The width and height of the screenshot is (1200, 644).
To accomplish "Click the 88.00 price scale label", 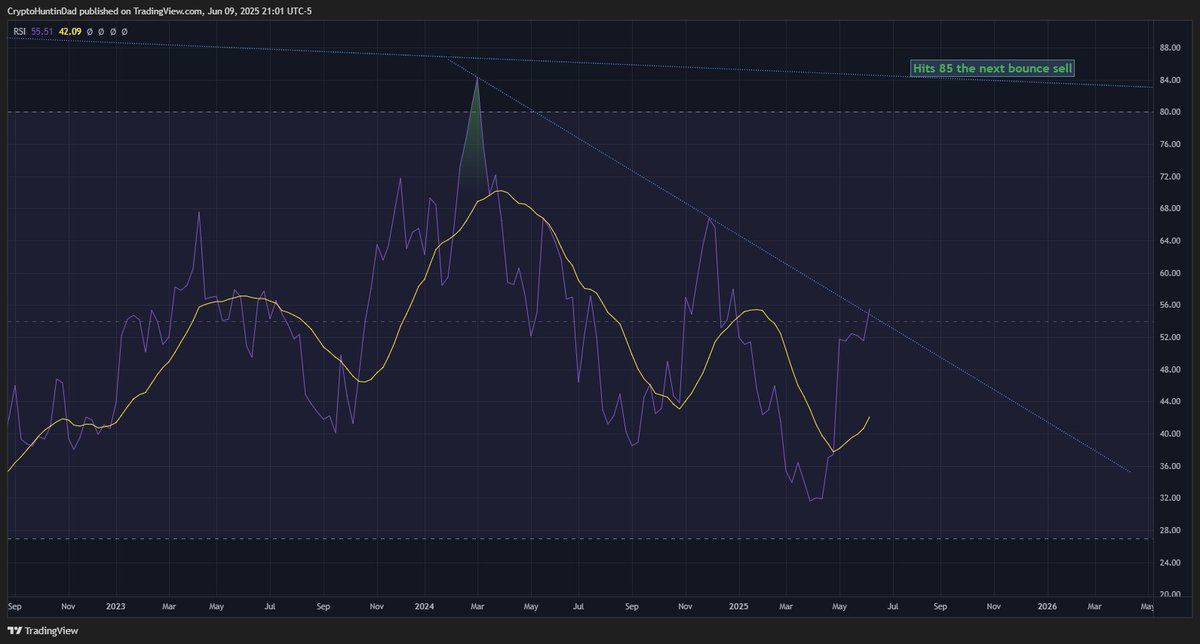I will (1172, 47).
